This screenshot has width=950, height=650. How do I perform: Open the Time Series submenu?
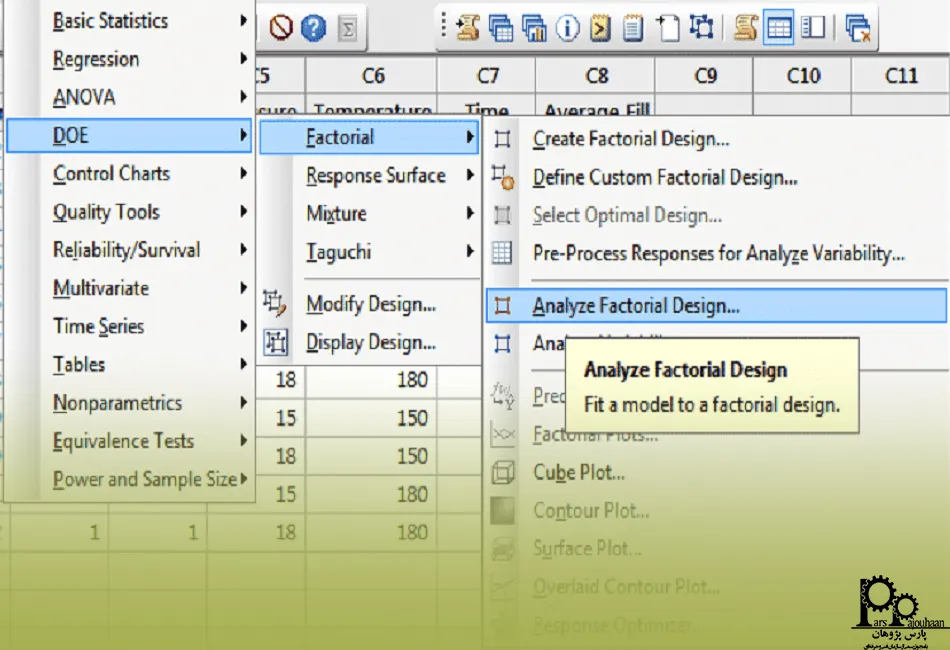pos(130,326)
